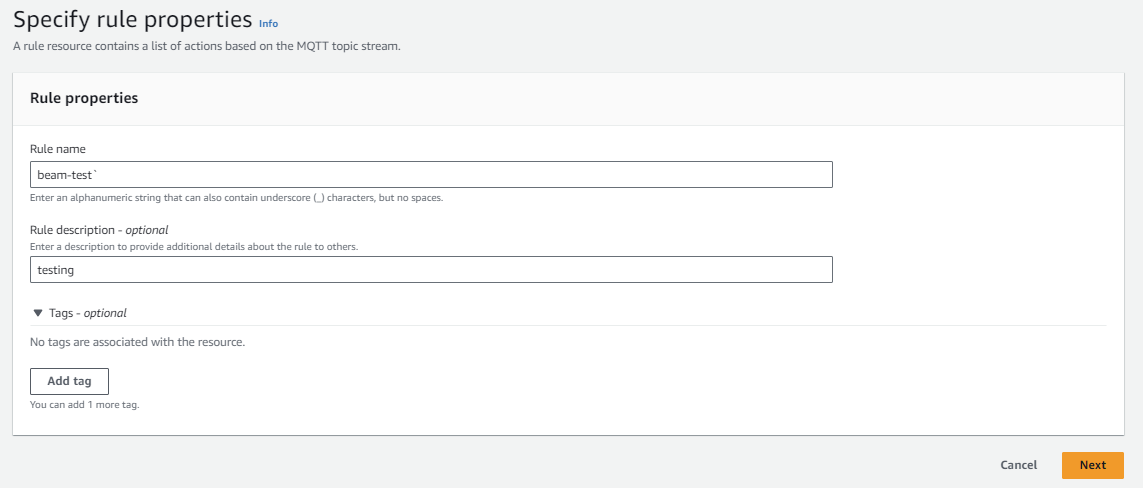This screenshot has height=488, width=1143.
Task: Click the "Rule description - optional" label
Action: pyautogui.click(x=99, y=230)
